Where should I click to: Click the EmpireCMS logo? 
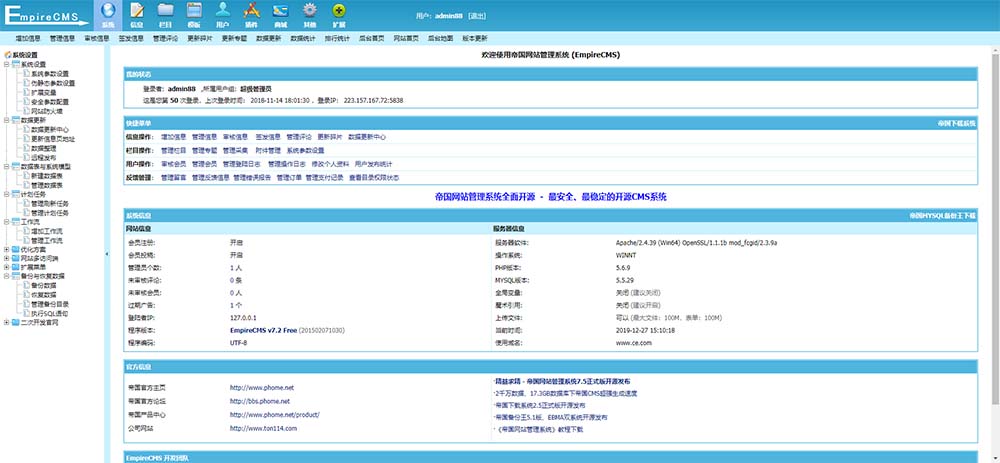point(46,15)
